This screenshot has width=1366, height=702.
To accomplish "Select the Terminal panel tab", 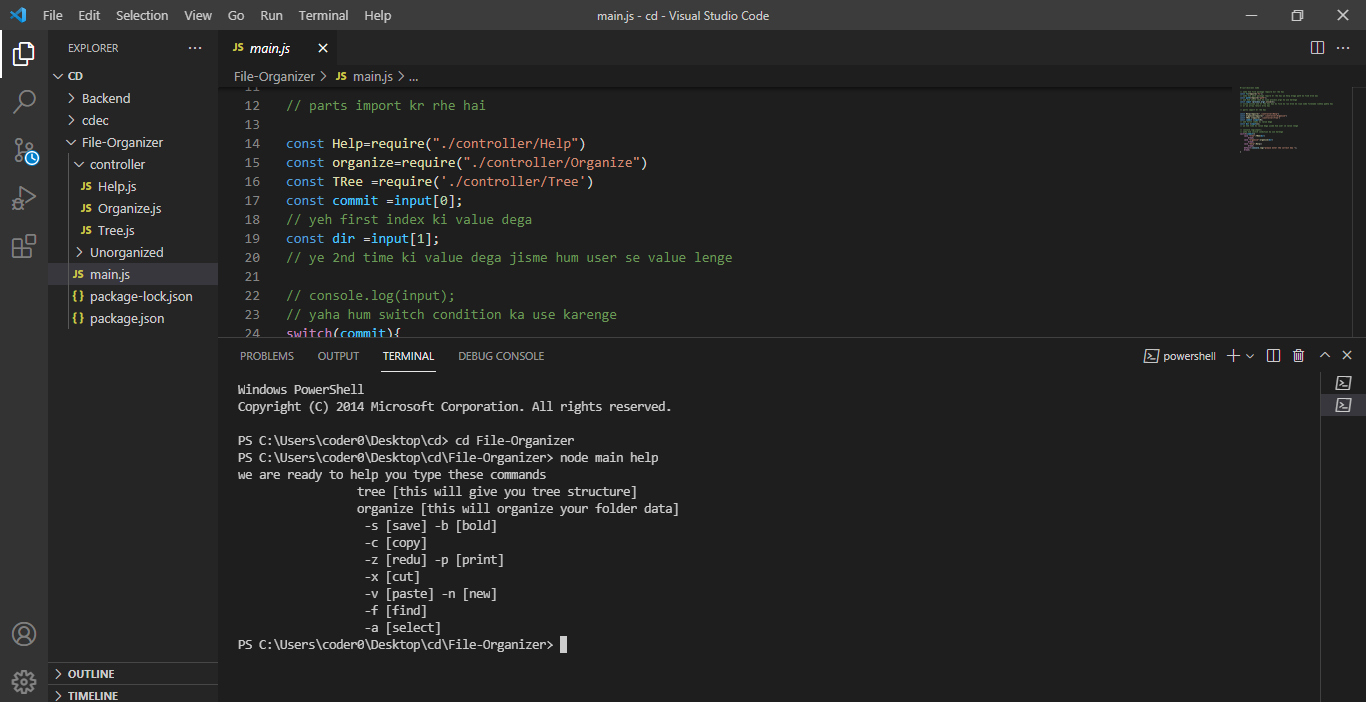I will point(408,356).
